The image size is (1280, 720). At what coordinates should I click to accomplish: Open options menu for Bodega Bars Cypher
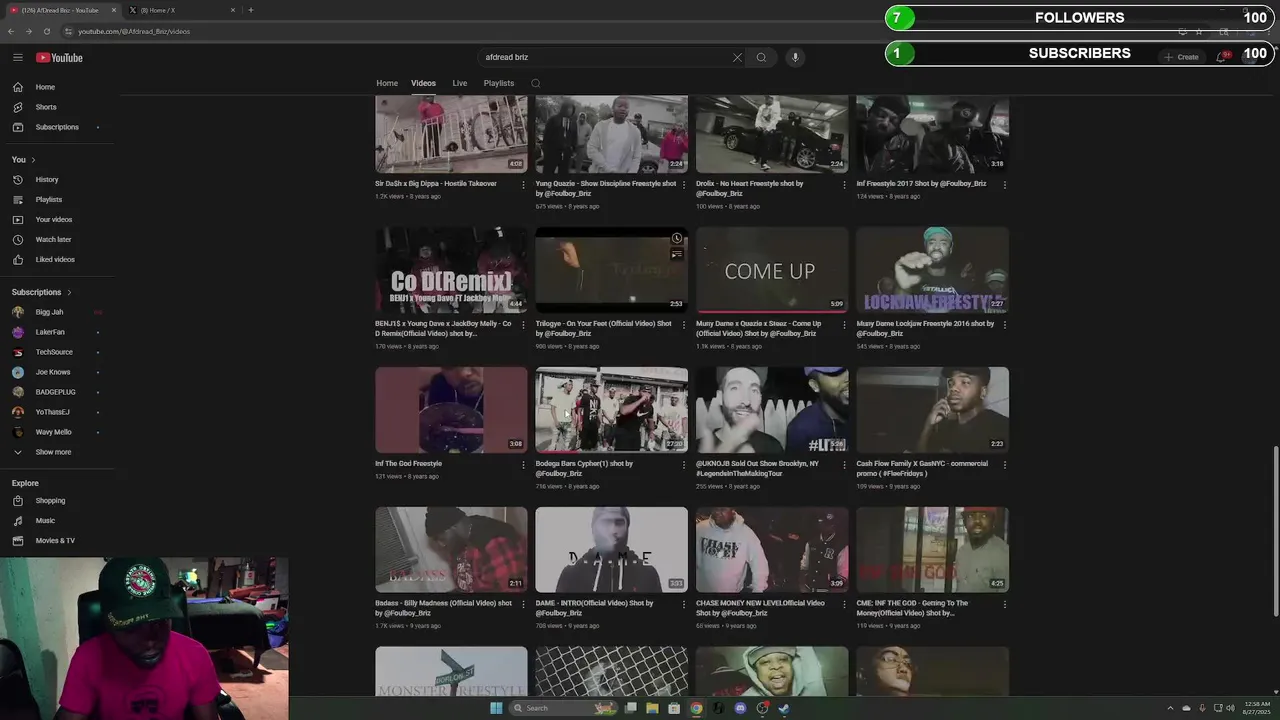(x=683, y=464)
